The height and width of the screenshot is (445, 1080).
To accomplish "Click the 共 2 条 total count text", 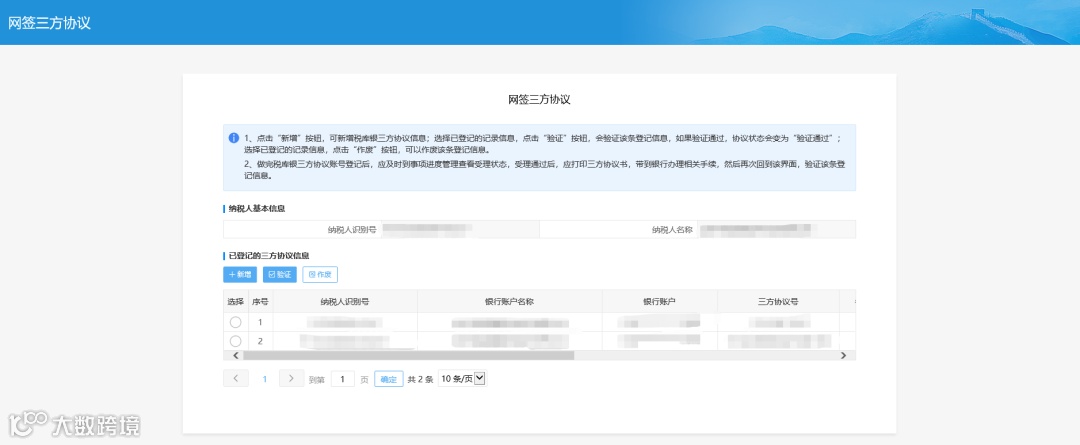I will (x=420, y=380).
